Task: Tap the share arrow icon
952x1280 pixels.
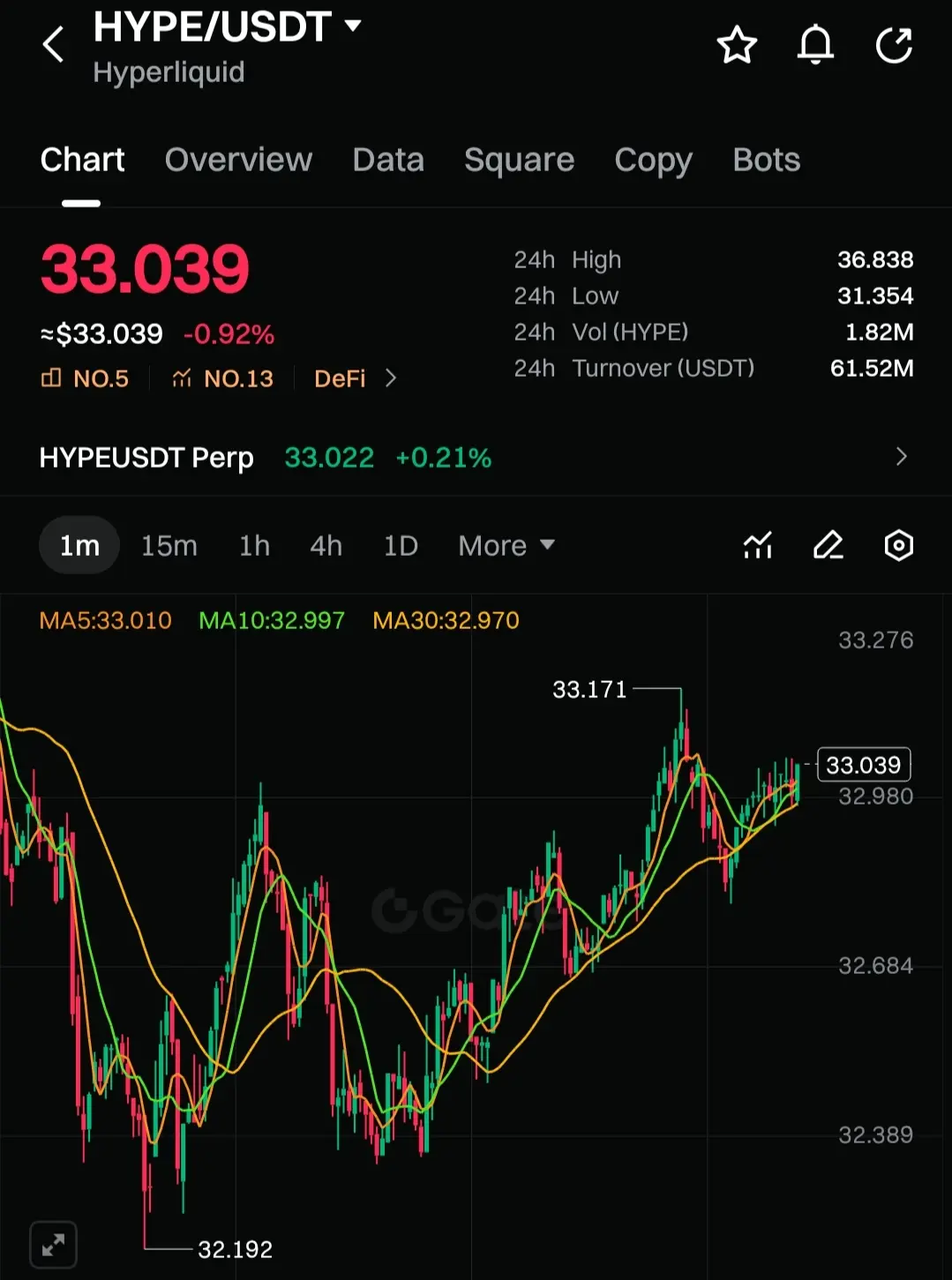Action: [894, 45]
